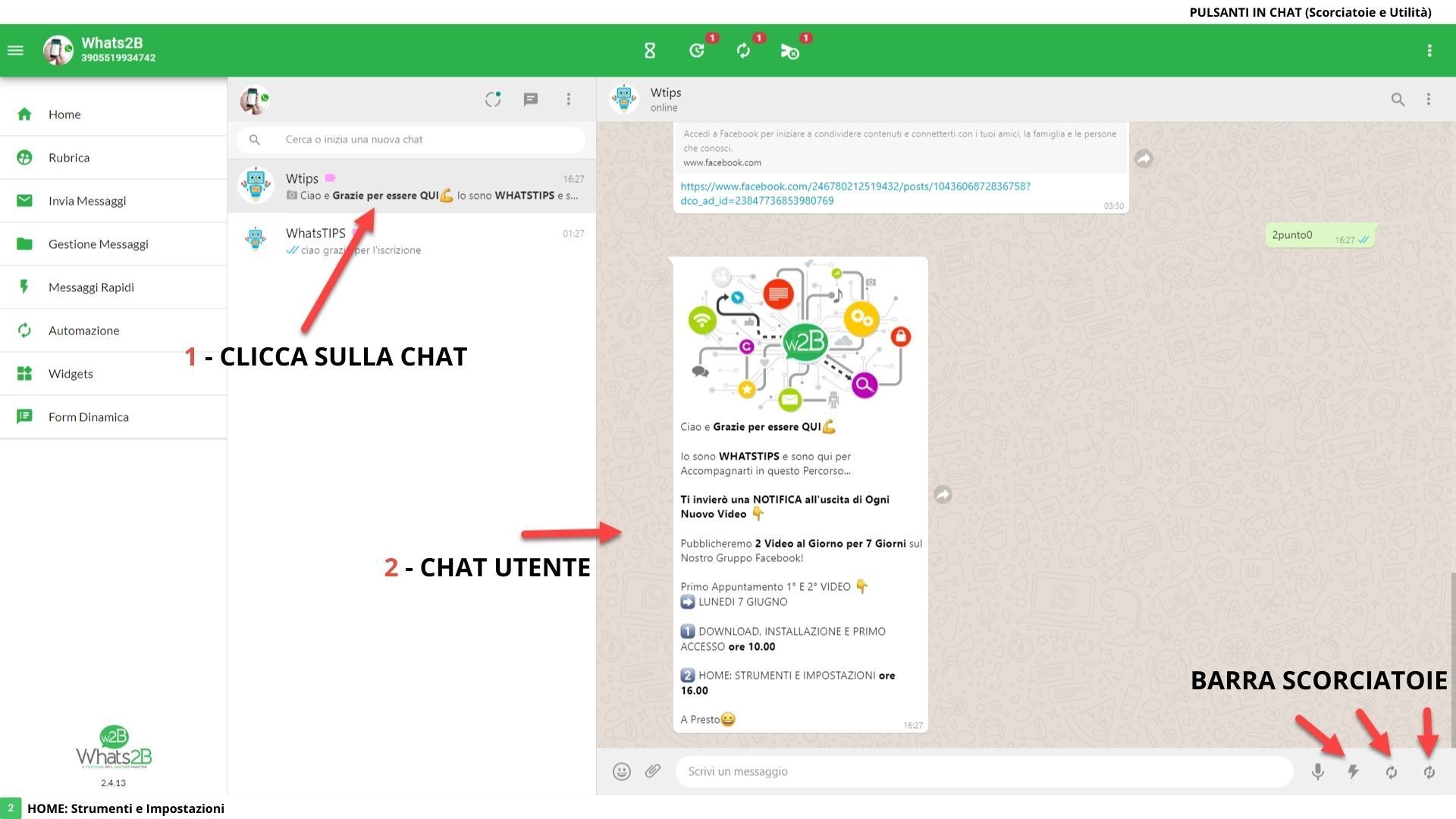Click the Whats2B profile avatar in header
1456x819 pixels.
(x=58, y=51)
